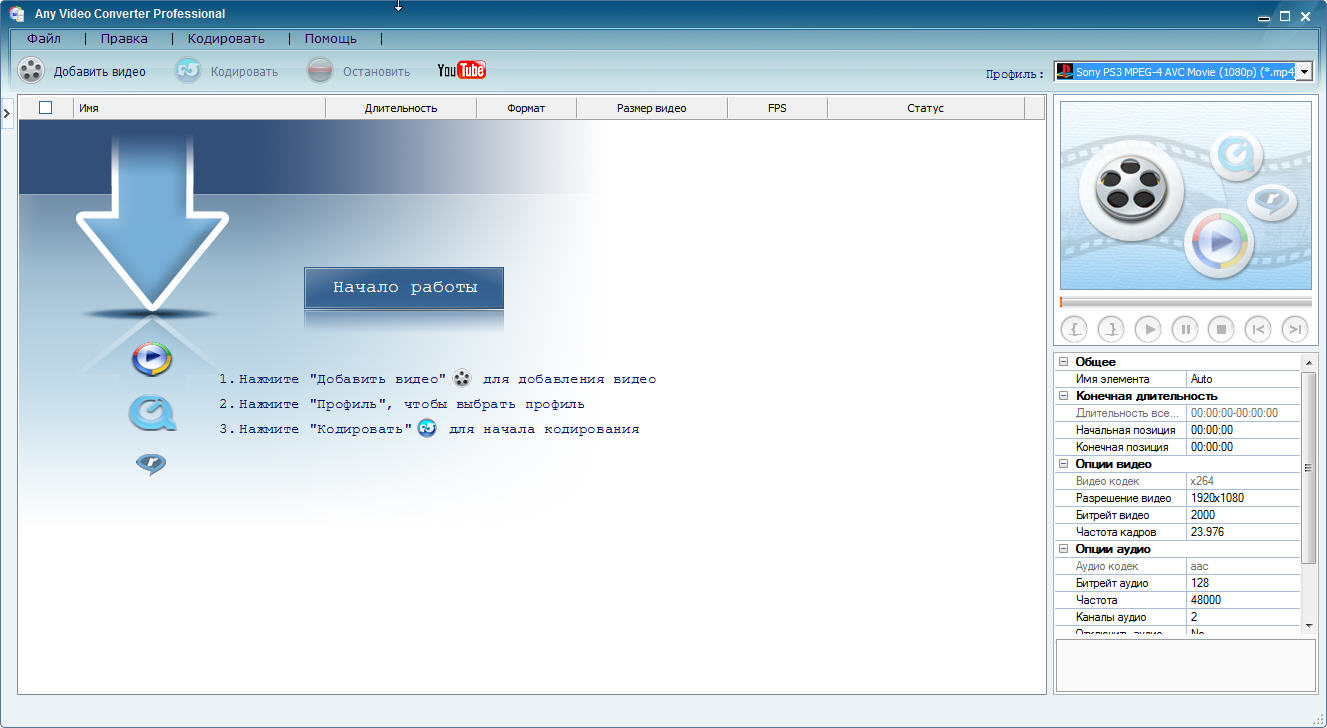
Task: Click the Разрешение видео value 1920x1080
Action: (1242, 498)
